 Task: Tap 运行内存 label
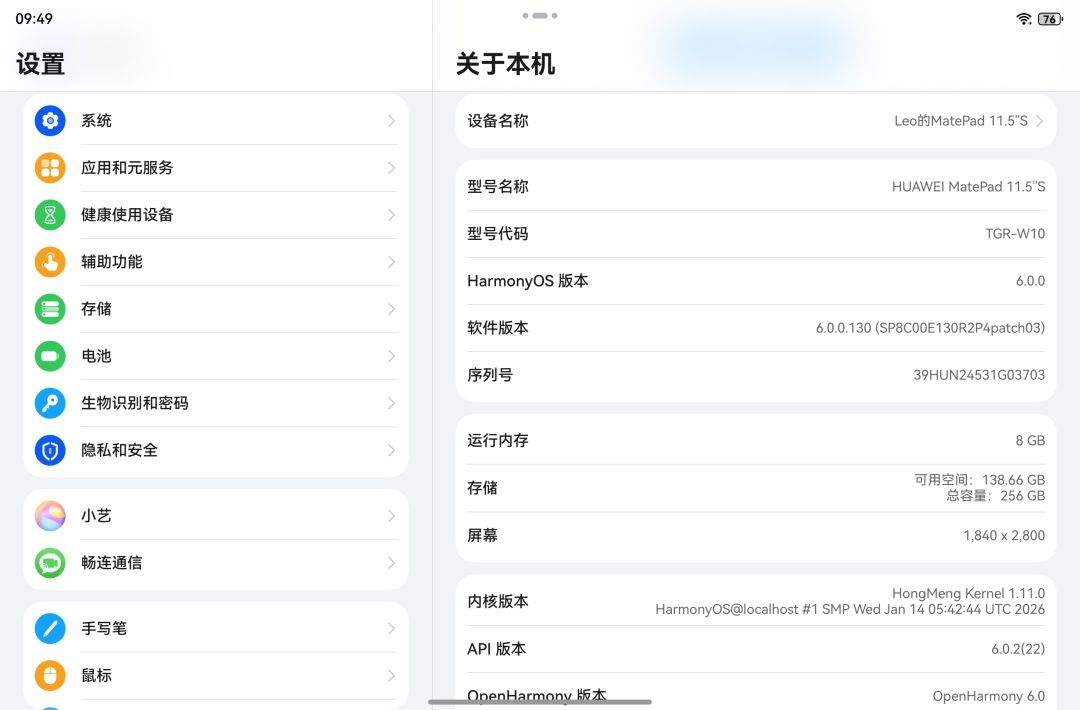498,440
